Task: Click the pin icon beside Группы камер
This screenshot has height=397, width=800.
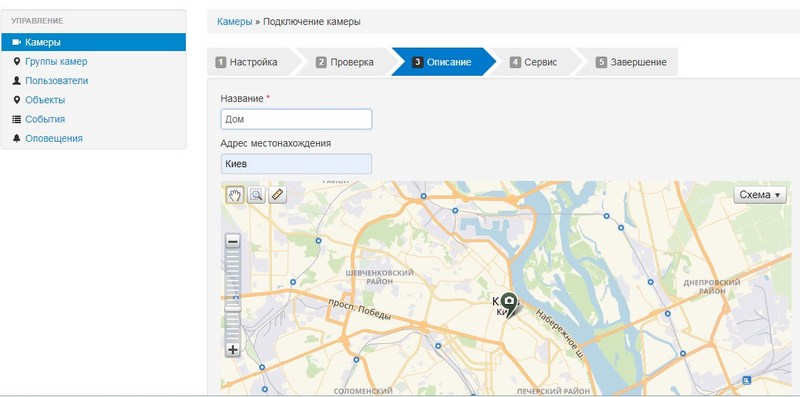Action: coord(16,61)
